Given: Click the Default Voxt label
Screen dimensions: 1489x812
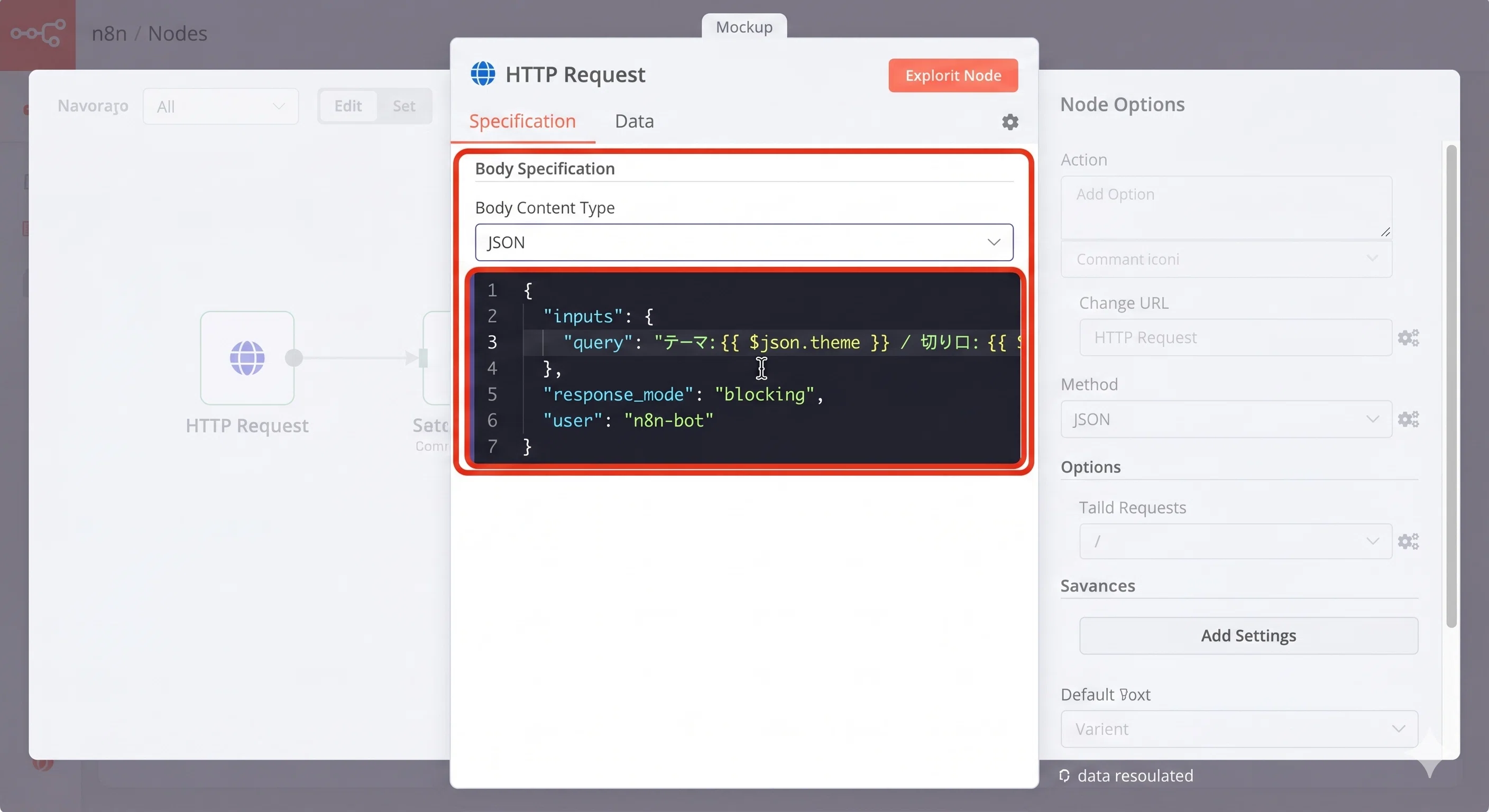Looking at the screenshot, I should point(1105,695).
